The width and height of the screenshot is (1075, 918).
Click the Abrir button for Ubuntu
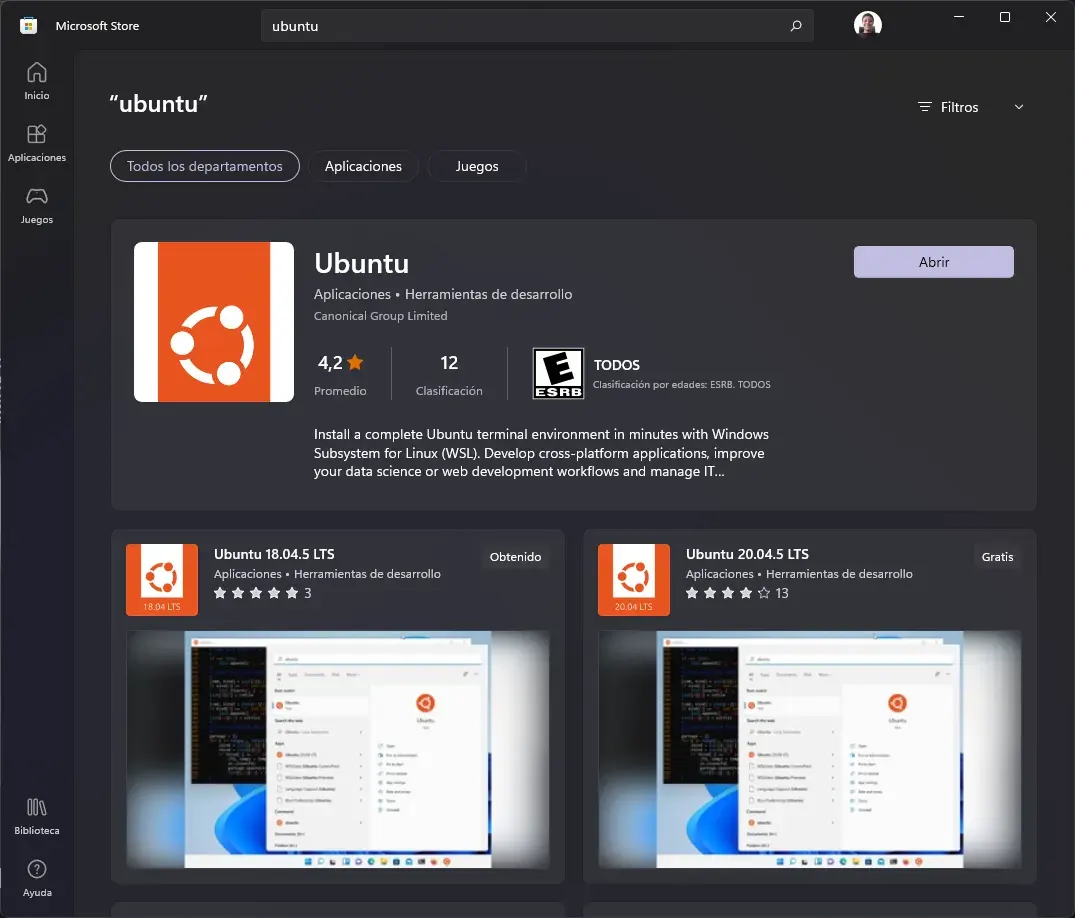tap(934, 262)
